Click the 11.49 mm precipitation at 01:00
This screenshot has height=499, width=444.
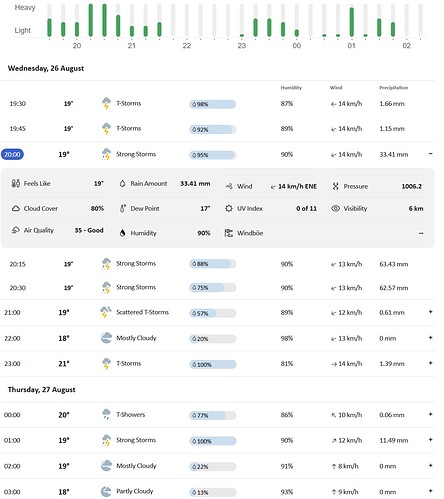click(394, 441)
